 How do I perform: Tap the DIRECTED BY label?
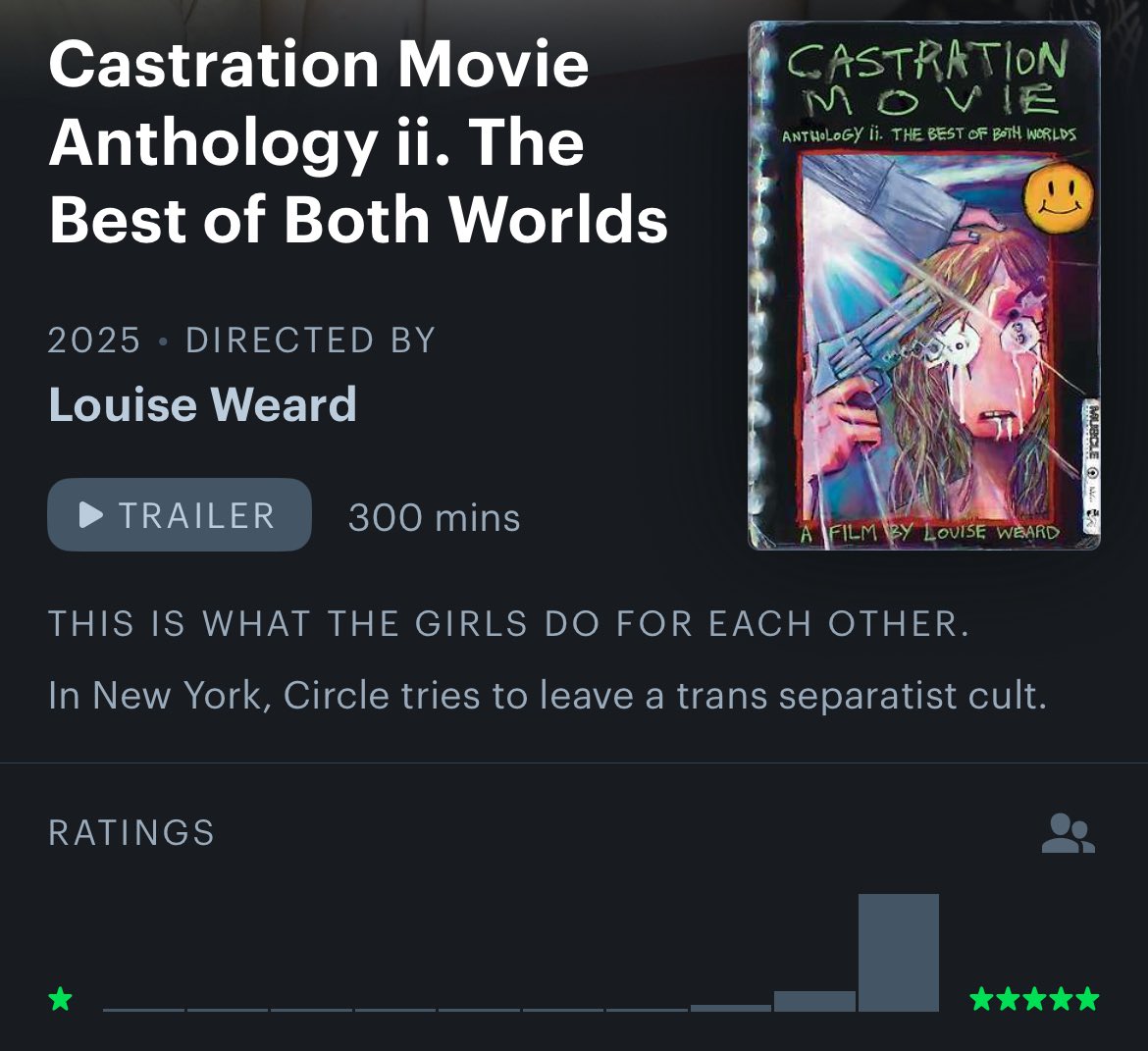tap(310, 341)
